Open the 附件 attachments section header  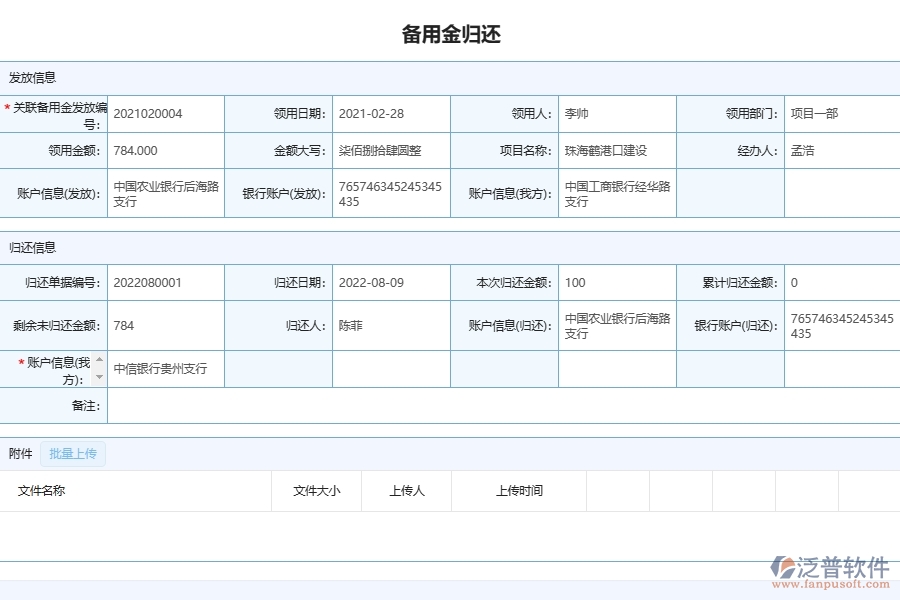(x=20, y=453)
